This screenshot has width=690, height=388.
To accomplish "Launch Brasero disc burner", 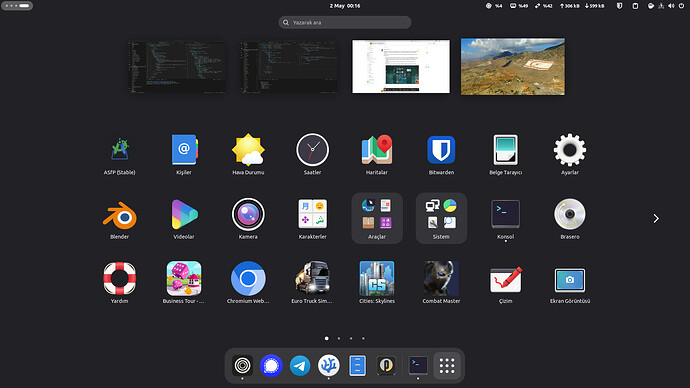I will (x=570, y=219).
